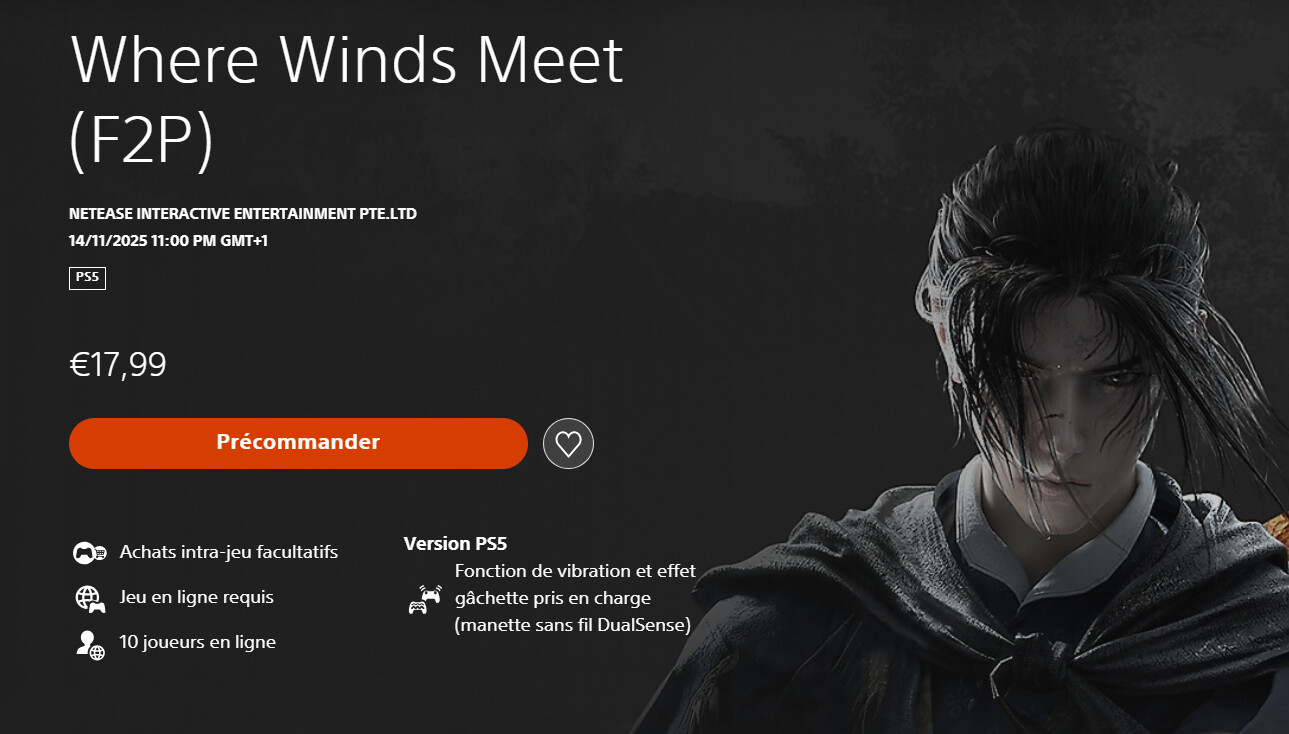Click the online players person icon

90,644
